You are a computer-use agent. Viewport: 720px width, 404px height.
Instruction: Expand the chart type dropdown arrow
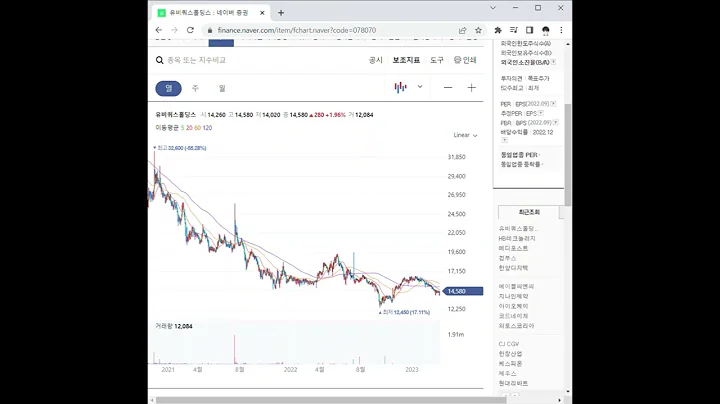coord(420,87)
